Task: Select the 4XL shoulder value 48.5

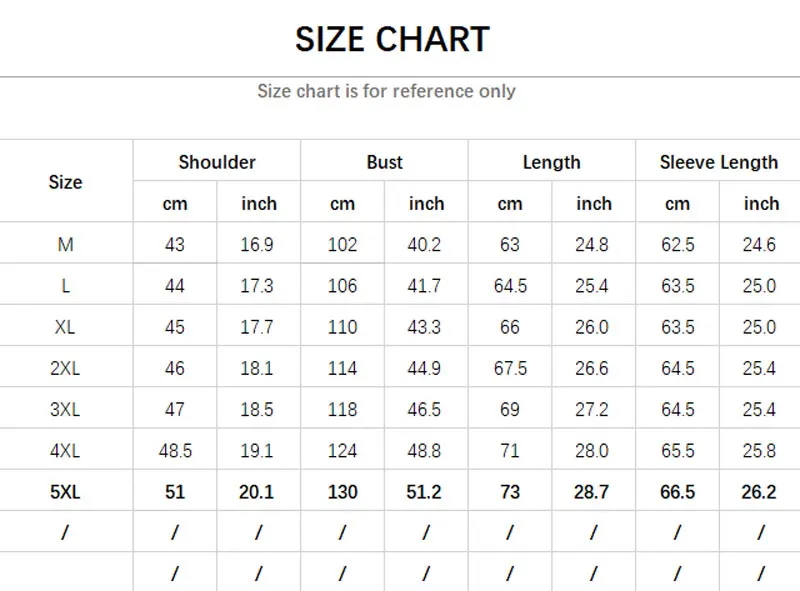Action: pyautogui.click(x=175, y=451)
